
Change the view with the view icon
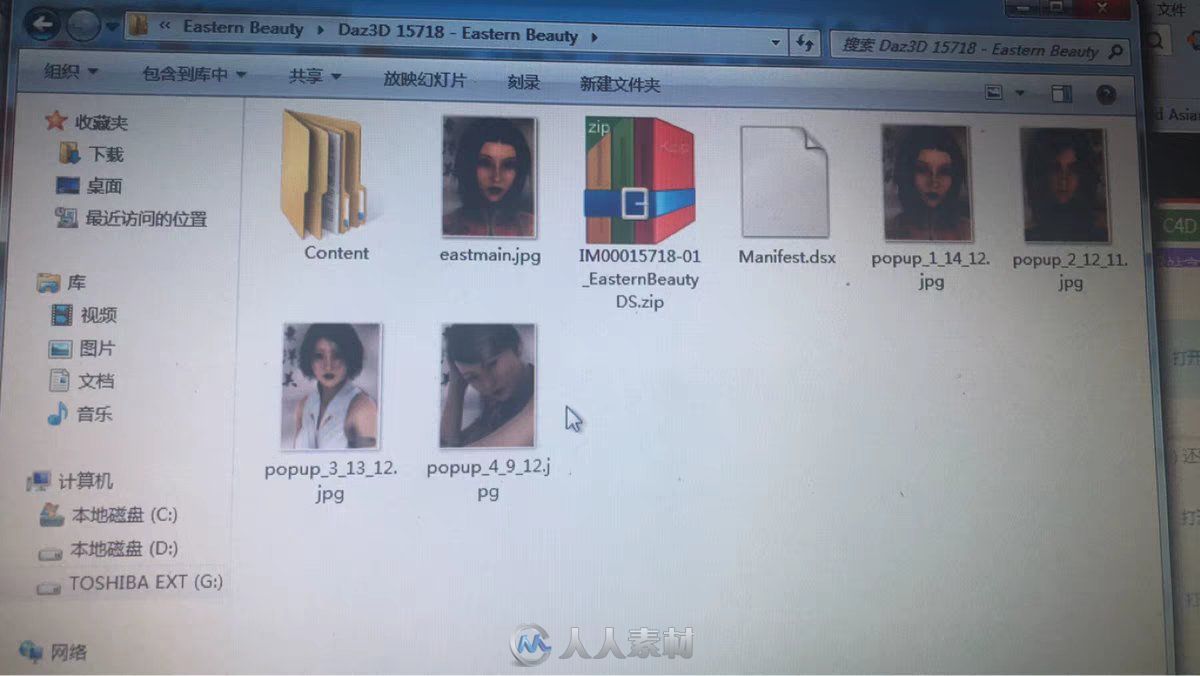point(995,92)
